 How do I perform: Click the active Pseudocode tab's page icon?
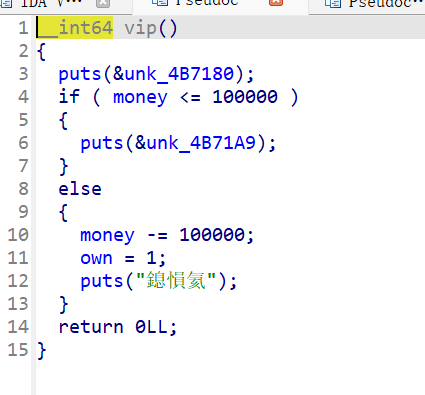(x=160, y=3)
